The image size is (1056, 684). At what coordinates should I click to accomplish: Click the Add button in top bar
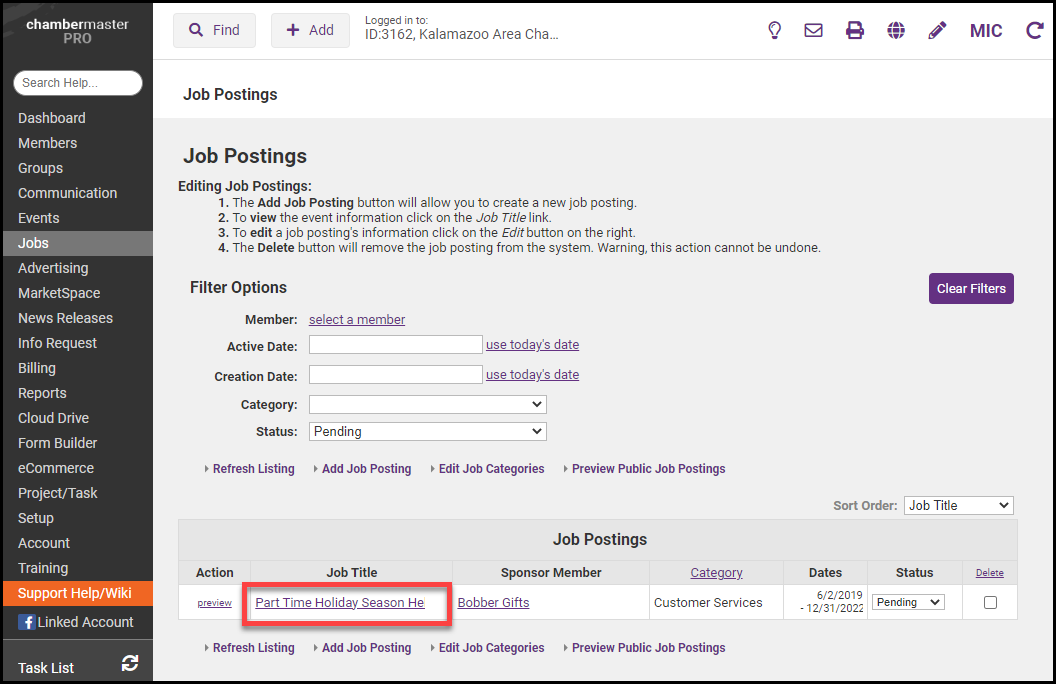point(310,30)
